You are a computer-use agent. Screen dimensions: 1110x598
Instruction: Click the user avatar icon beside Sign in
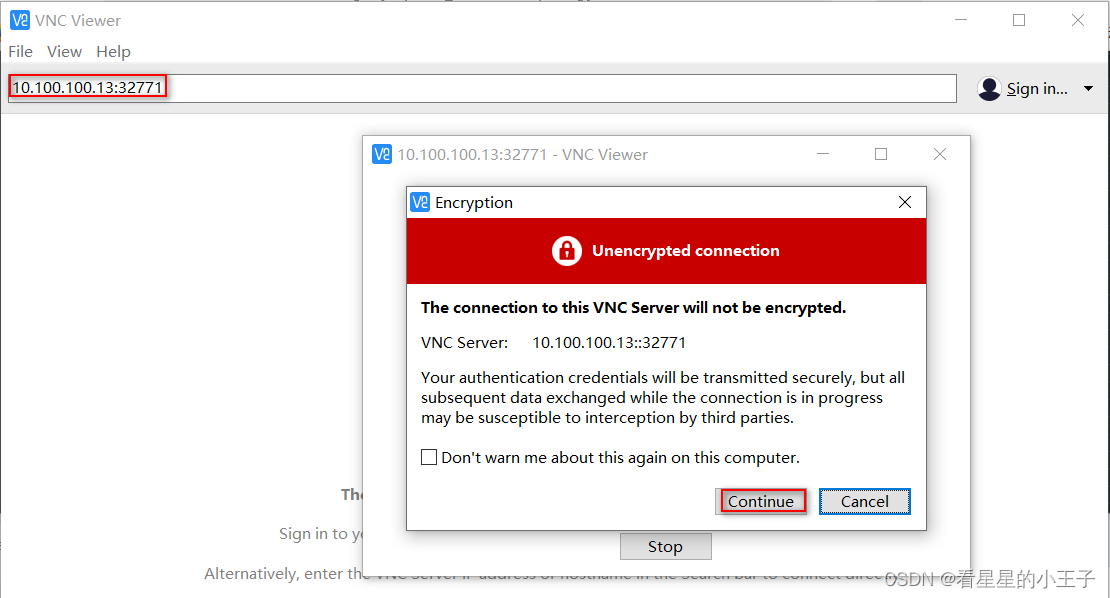(989, 88)
